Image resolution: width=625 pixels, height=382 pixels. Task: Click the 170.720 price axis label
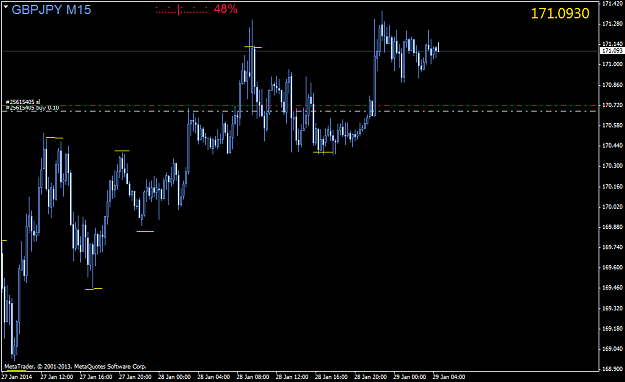612,105
